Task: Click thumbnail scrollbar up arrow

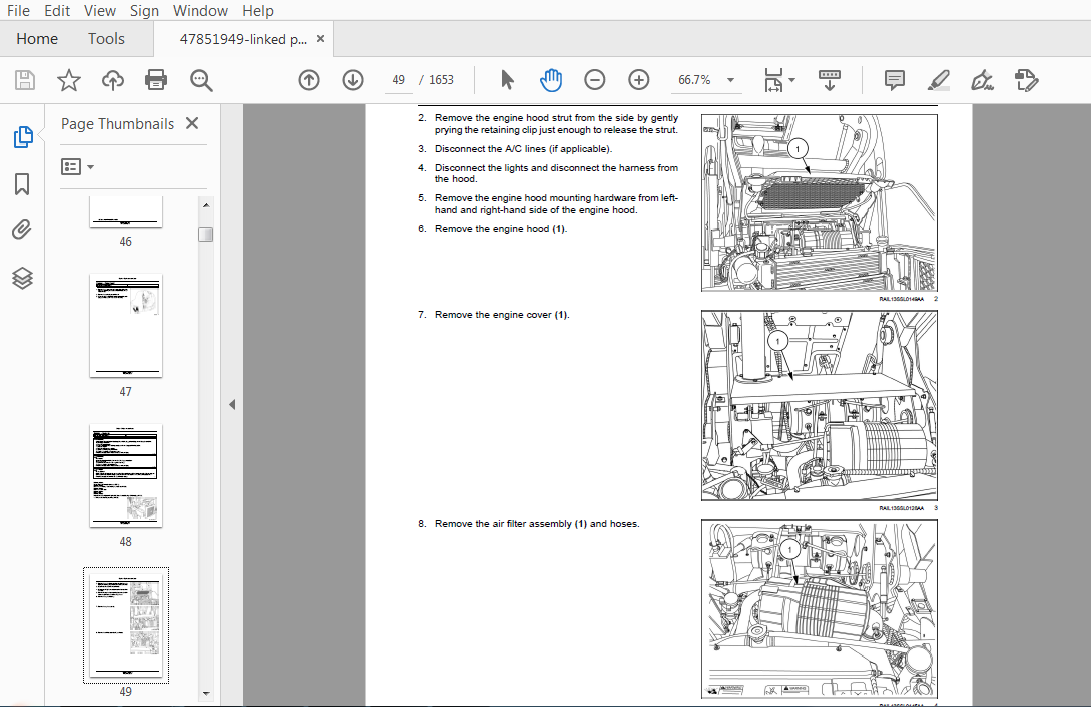Action: click(205, 205)
